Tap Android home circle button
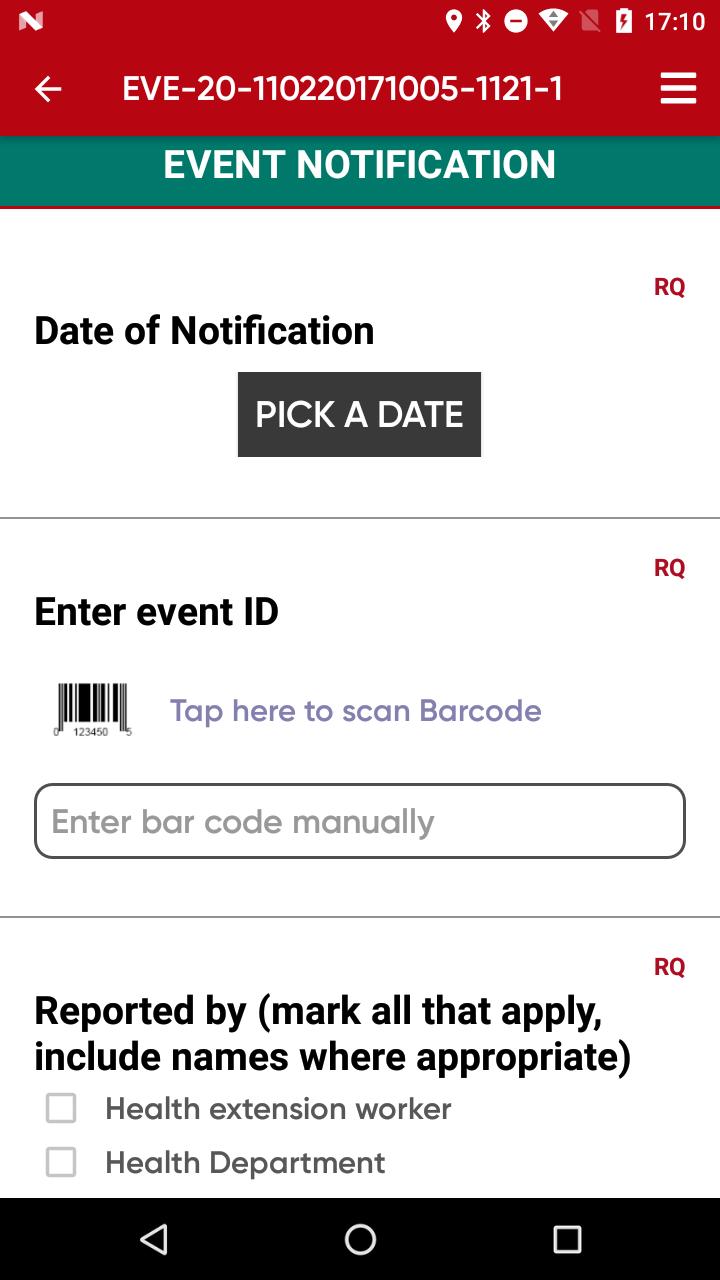Screen dimensions: 720x1280 coord(360,1240)
